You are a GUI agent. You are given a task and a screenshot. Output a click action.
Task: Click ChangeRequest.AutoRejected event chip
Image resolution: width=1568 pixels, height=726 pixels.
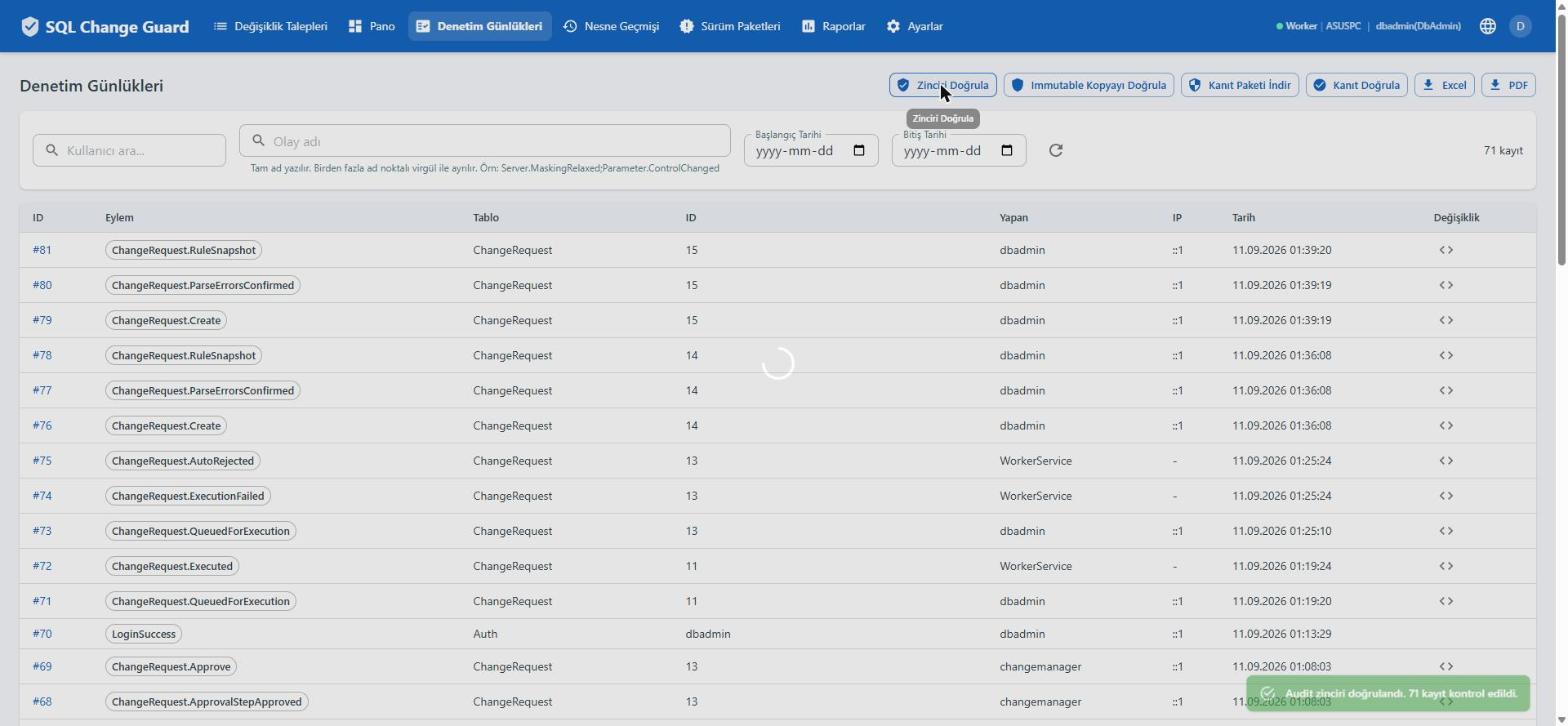[x=183, y=461]
